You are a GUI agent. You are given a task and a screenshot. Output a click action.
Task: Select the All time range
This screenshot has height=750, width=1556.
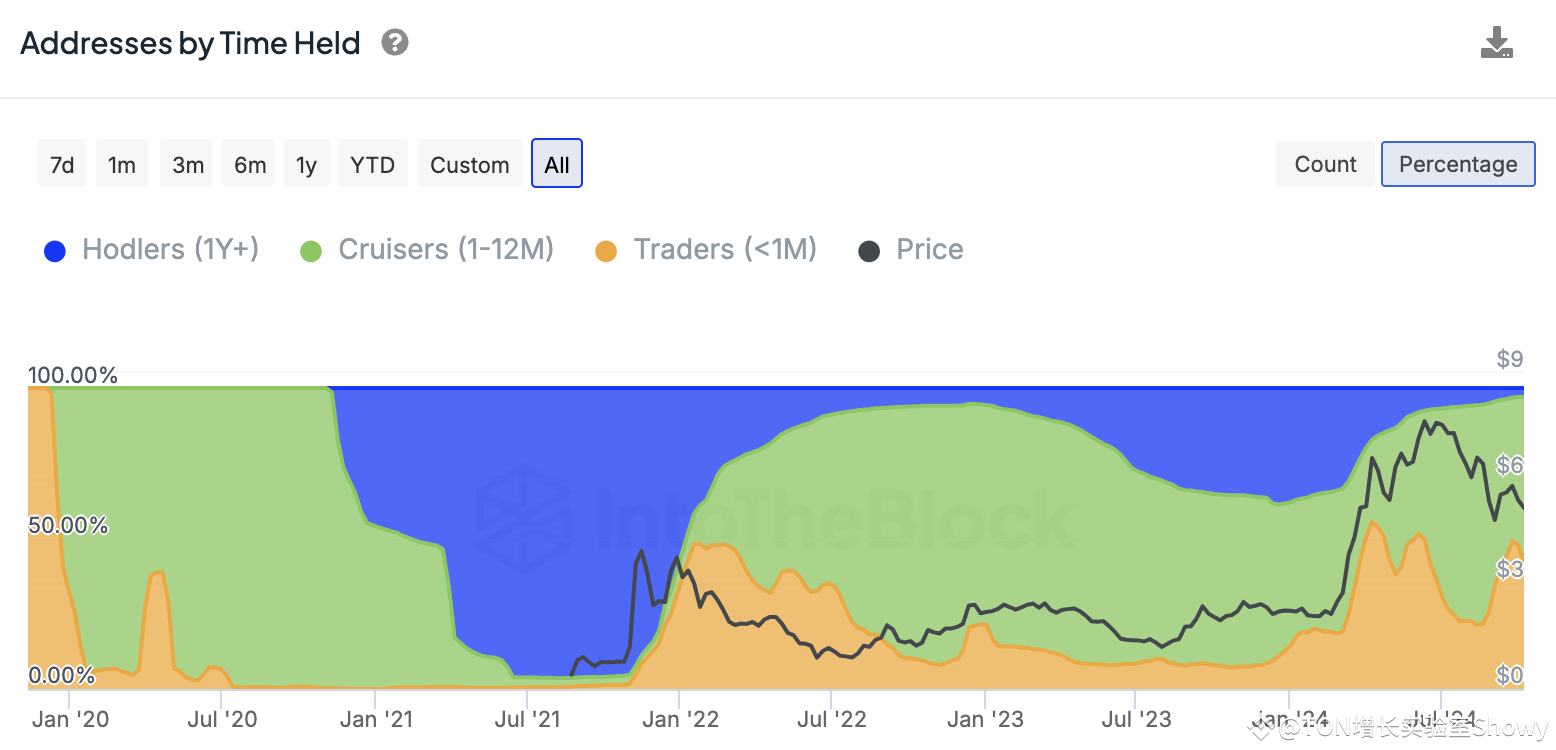pyautogui.click(x=557, y=164)
